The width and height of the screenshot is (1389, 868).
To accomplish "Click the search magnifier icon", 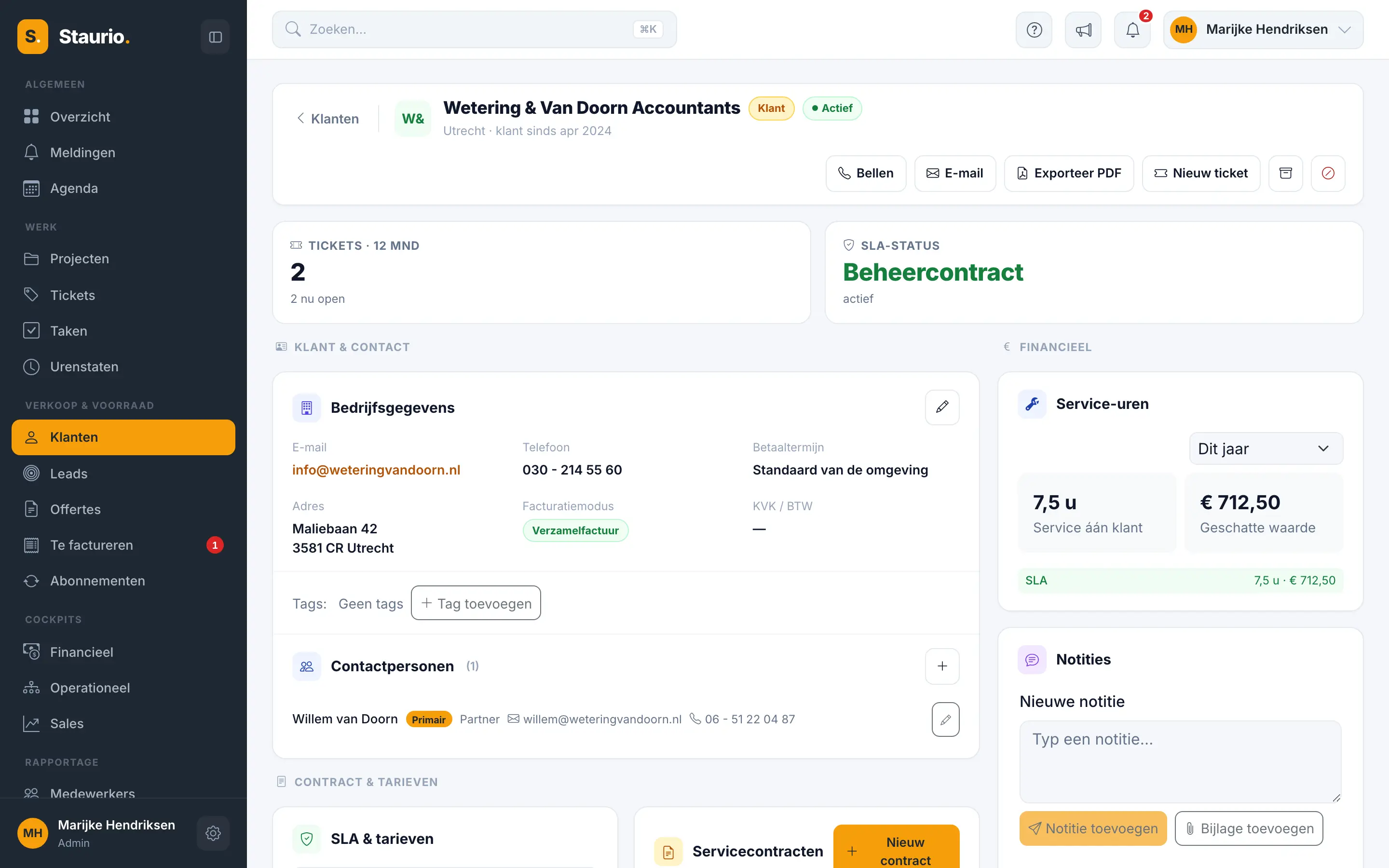I will (293, 29).
